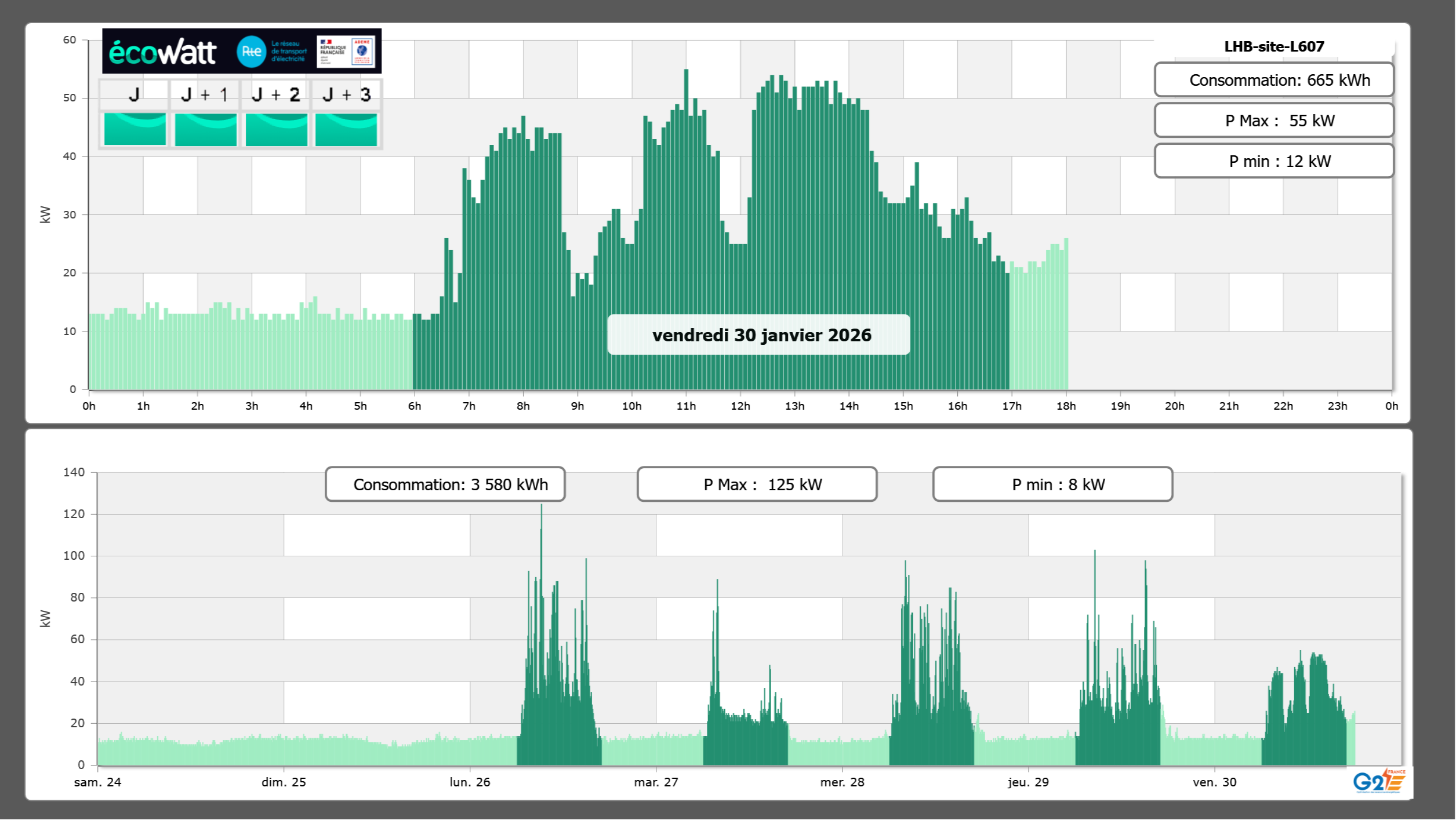Click the blue Rte circle logo
The width and height of the screenshot is (1456, 820).
coord(251,52)
